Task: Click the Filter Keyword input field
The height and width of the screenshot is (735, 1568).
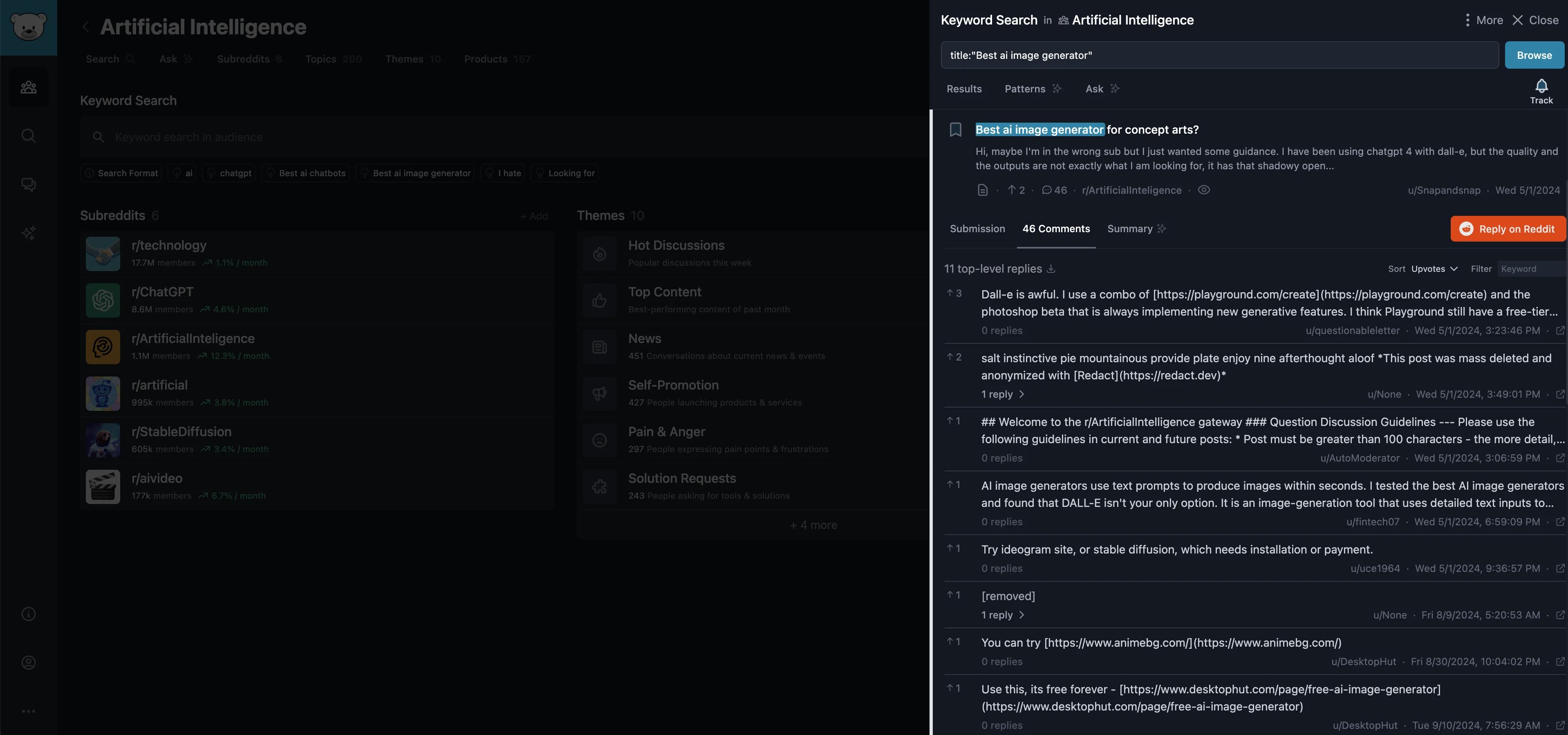Action: [1531, 269]
